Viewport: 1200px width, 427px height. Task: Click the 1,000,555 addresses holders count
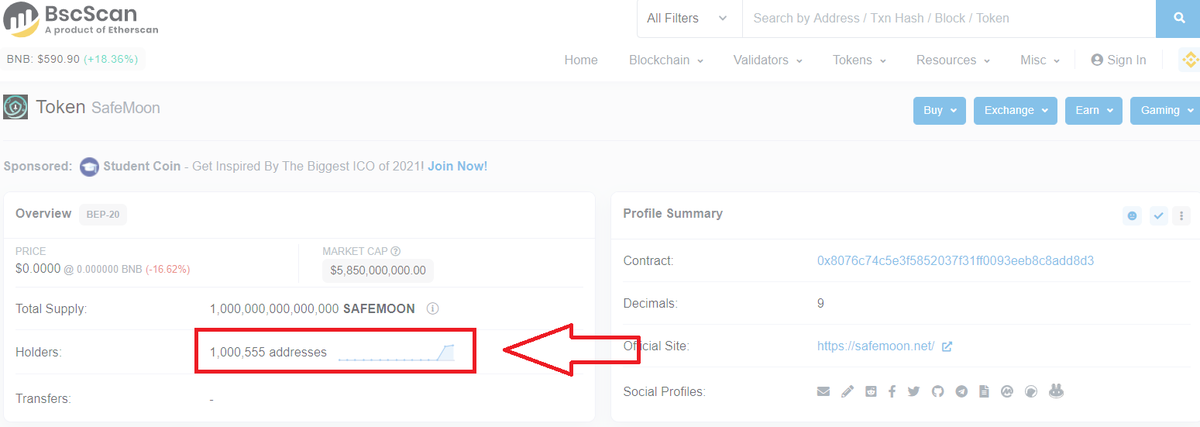coord(268,353)
